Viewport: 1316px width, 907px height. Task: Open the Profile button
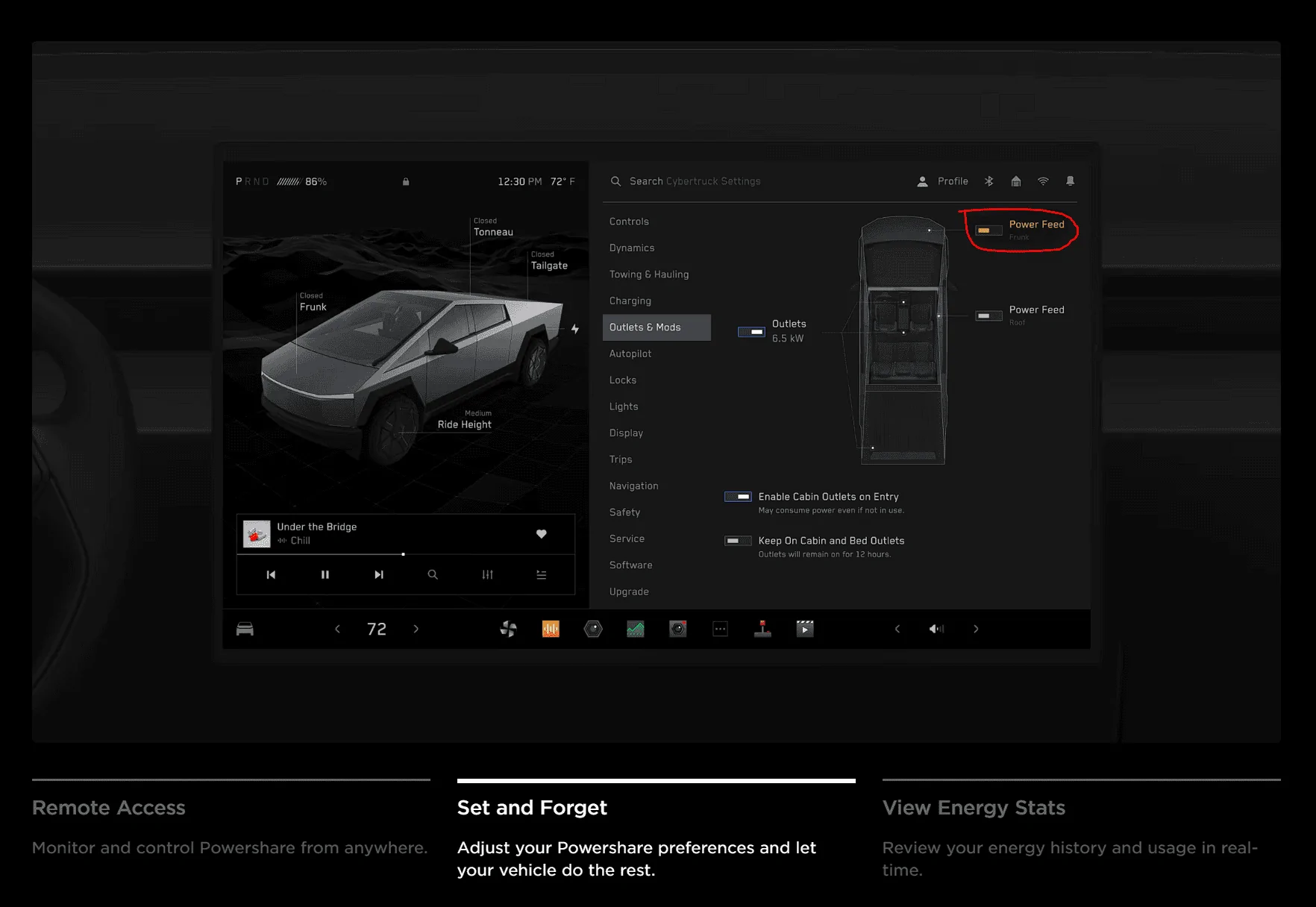point(942,181)
